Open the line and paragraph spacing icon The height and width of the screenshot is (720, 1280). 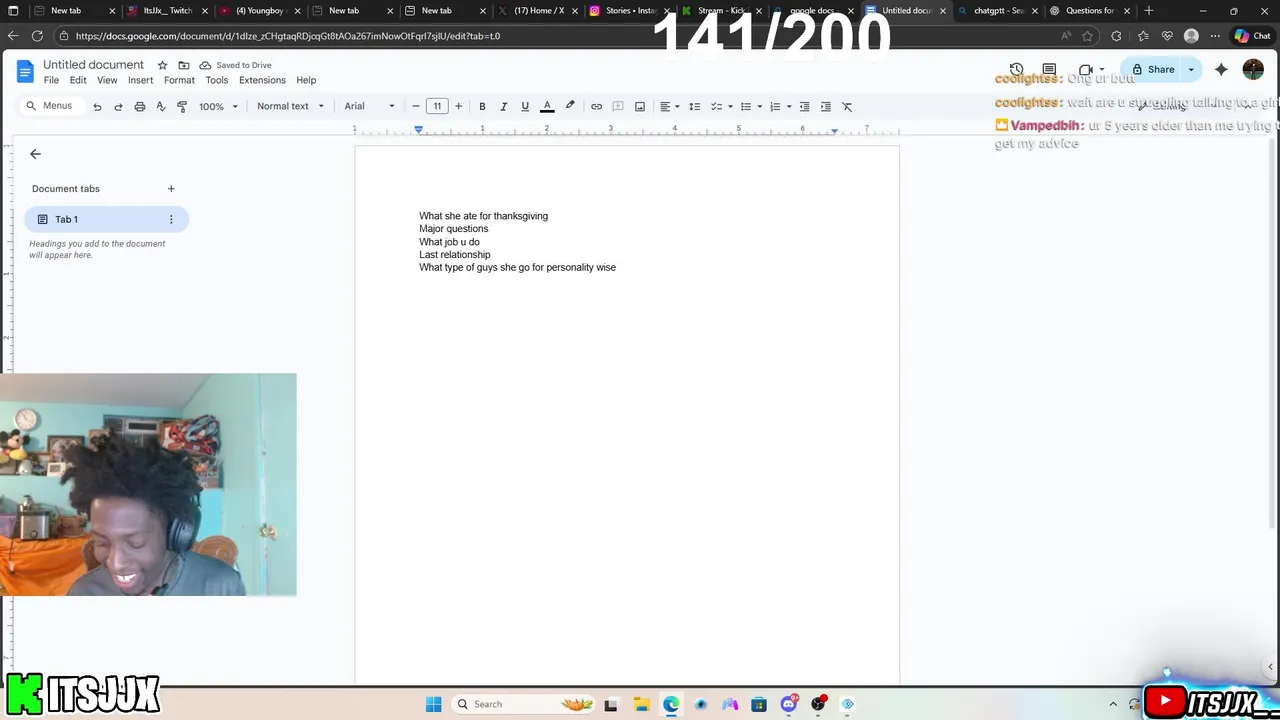tap(695, 106)
